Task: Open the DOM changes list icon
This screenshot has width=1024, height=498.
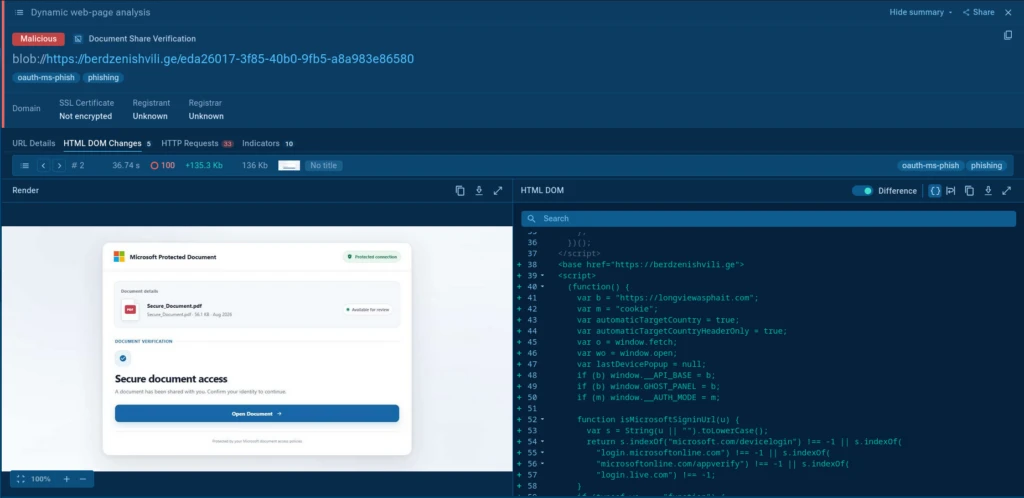Action: coord(25,166)
